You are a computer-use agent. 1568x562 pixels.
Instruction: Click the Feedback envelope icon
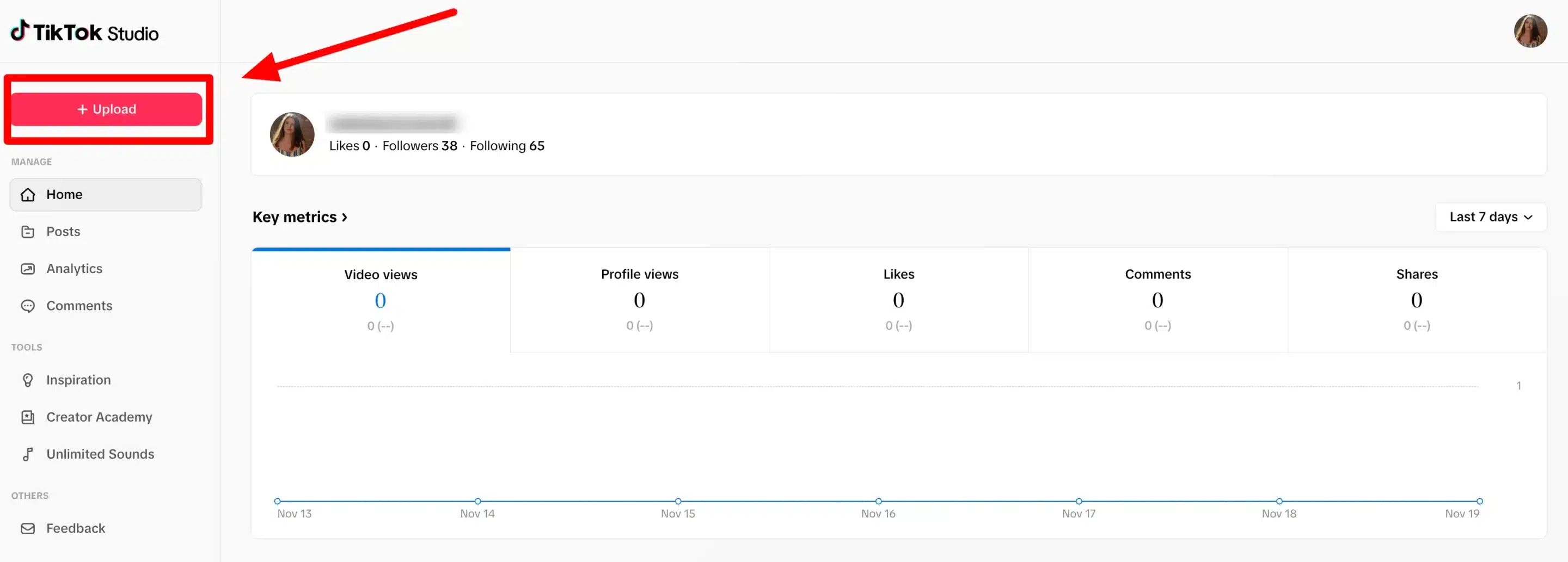coord(28,529)
